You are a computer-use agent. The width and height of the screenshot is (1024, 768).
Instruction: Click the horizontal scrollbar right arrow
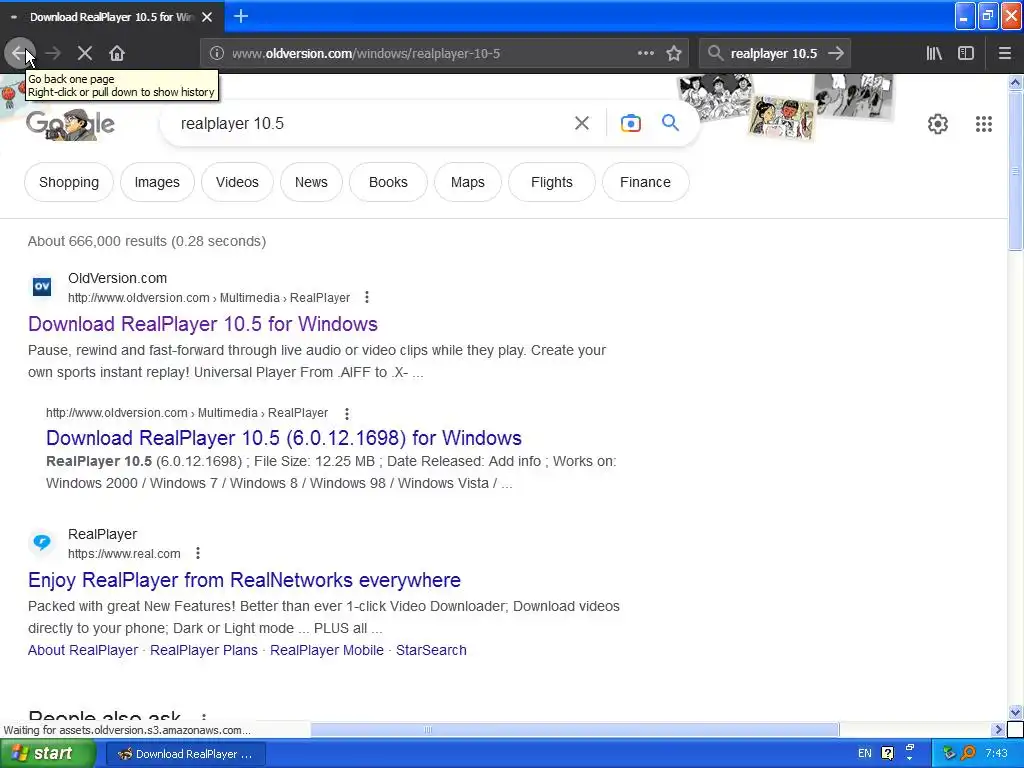pos(998,729)
